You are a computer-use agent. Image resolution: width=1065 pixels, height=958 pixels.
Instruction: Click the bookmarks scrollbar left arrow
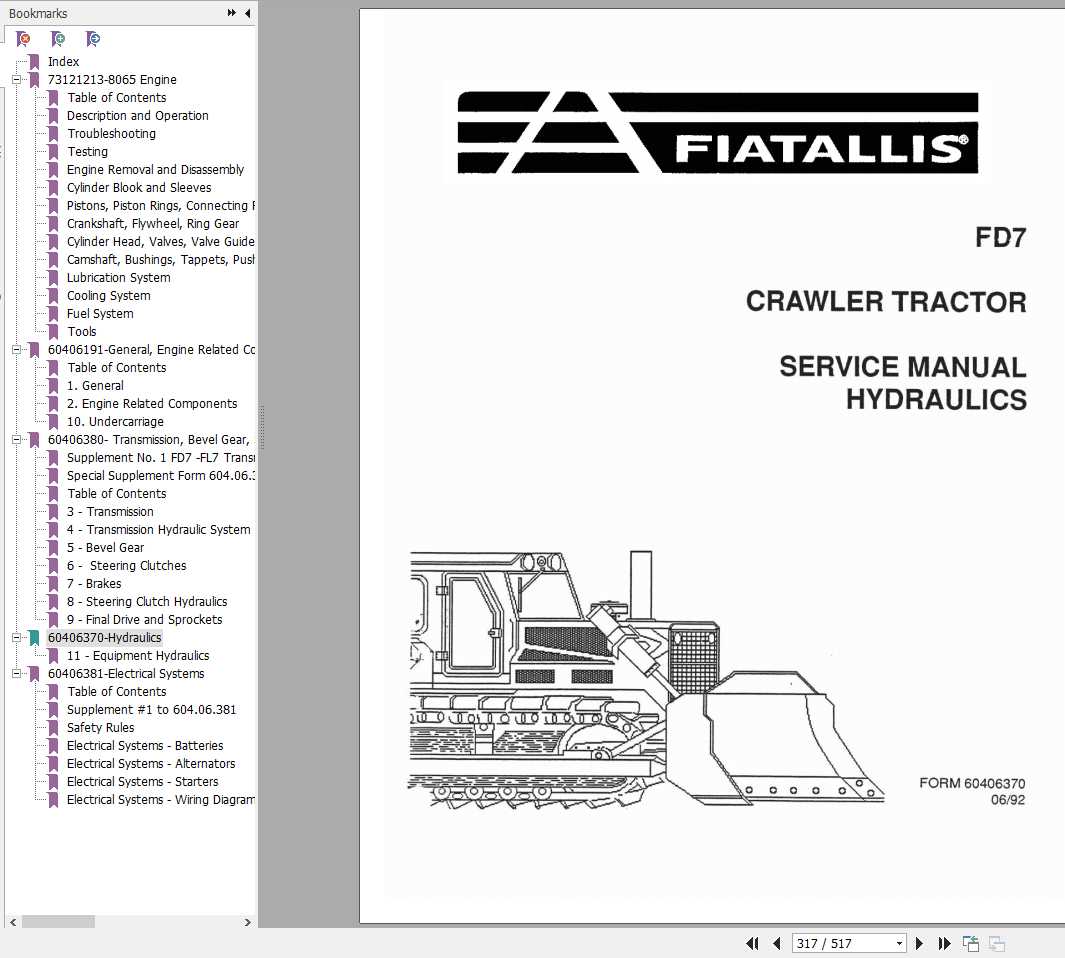tap(13, 922)
